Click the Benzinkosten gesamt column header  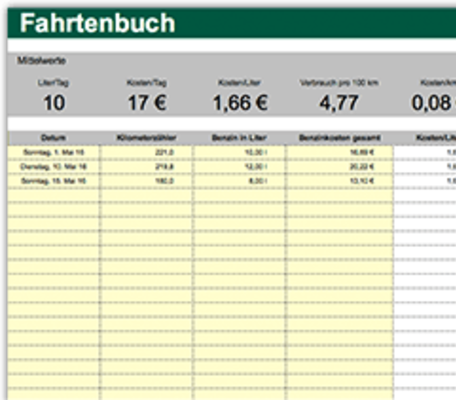tap(339, 138)
